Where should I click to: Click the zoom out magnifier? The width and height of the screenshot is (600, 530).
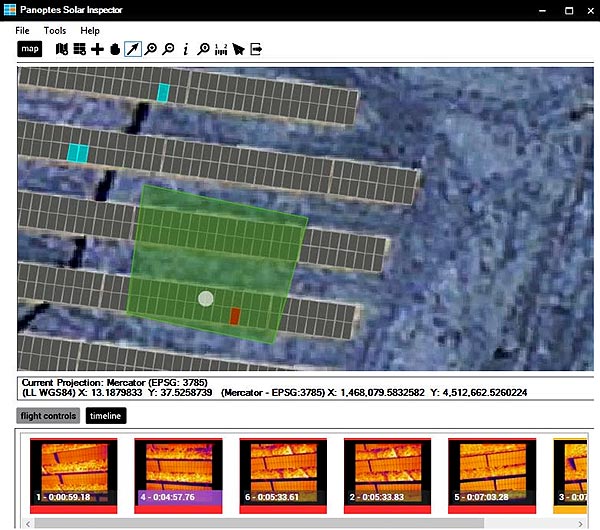(x=168, y=49)
